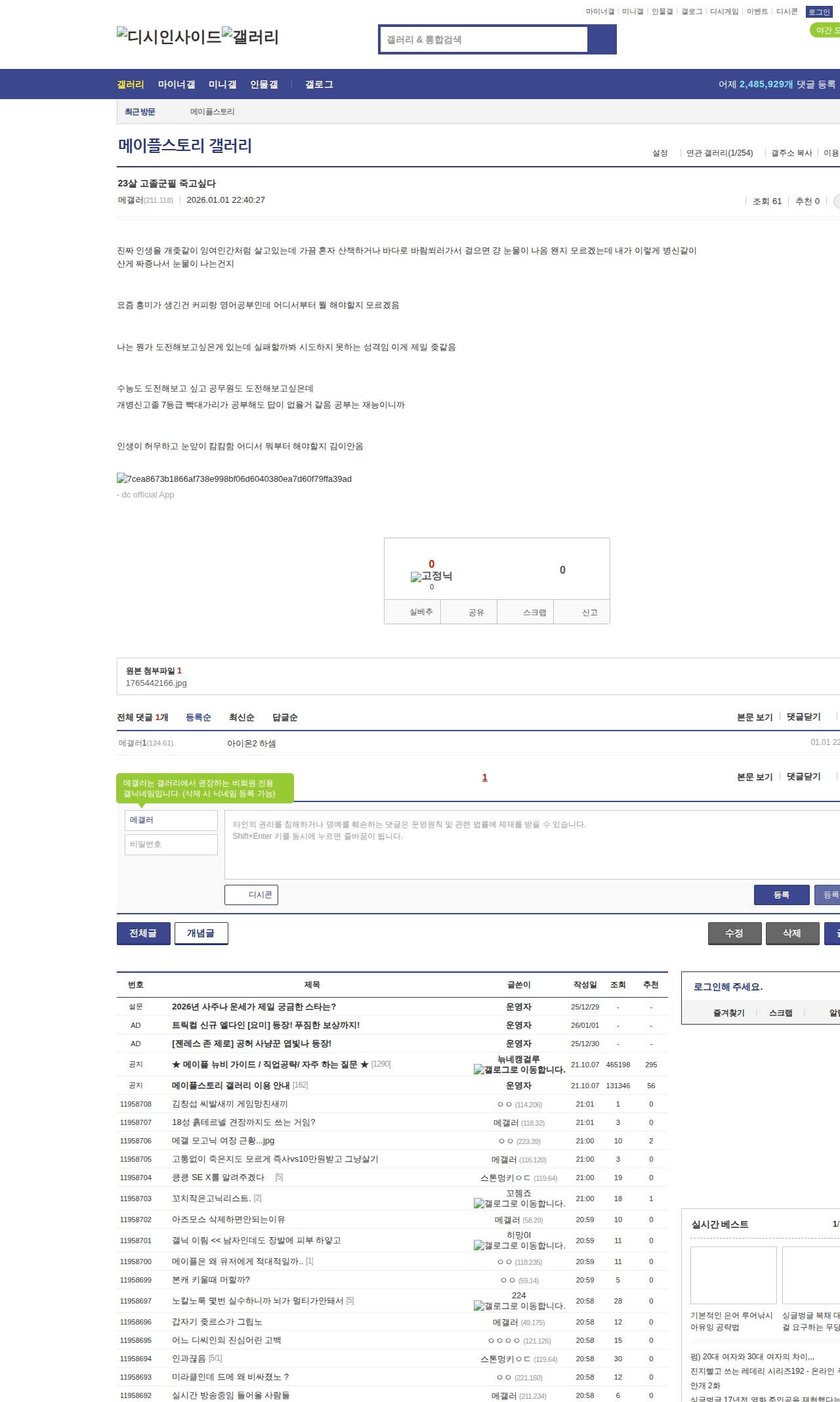Click comment author 메갤러1(124.61)
Image resolution: width=840 pixels, height=1402 pixels.
146,743
